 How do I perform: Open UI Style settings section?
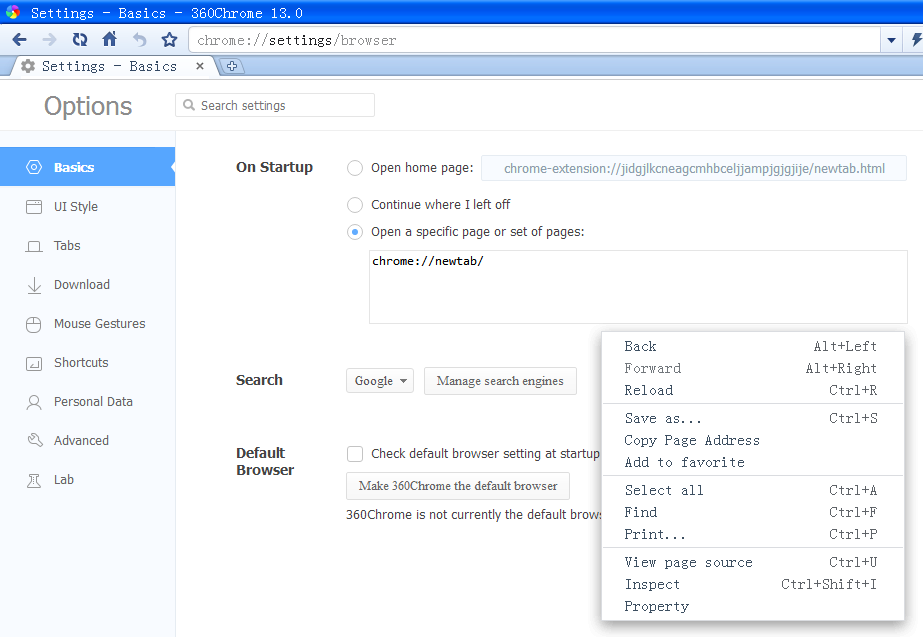[87, 207]
